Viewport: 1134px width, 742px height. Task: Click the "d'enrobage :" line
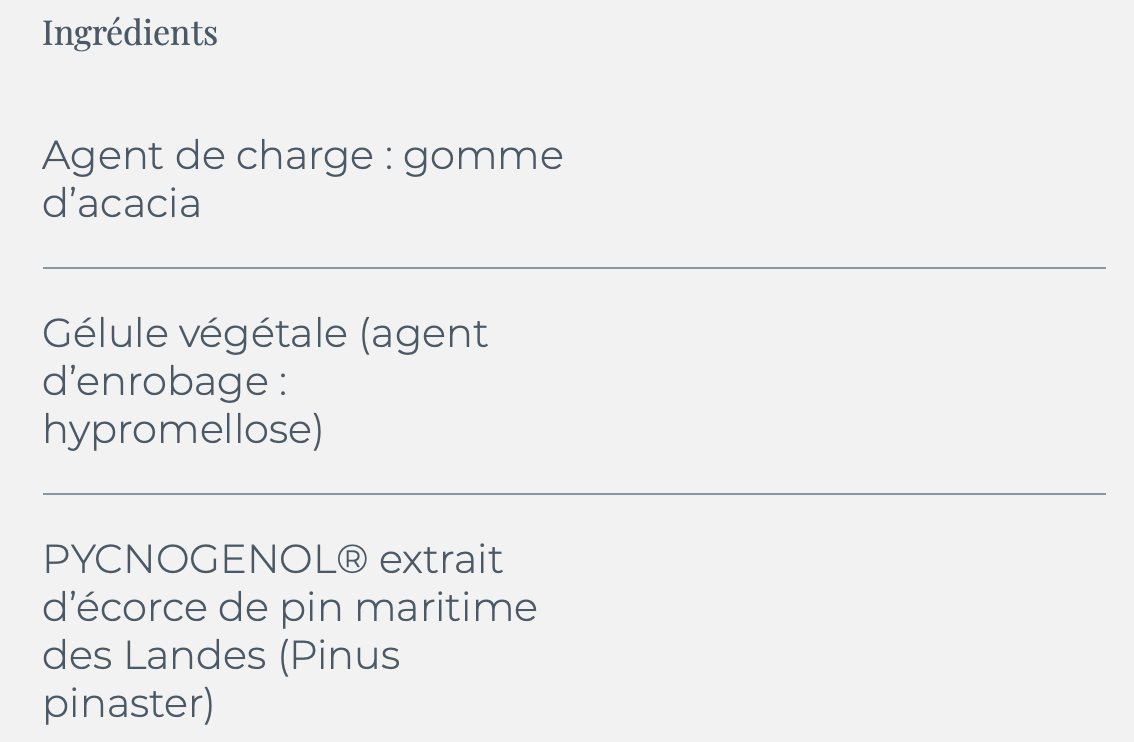165,381
